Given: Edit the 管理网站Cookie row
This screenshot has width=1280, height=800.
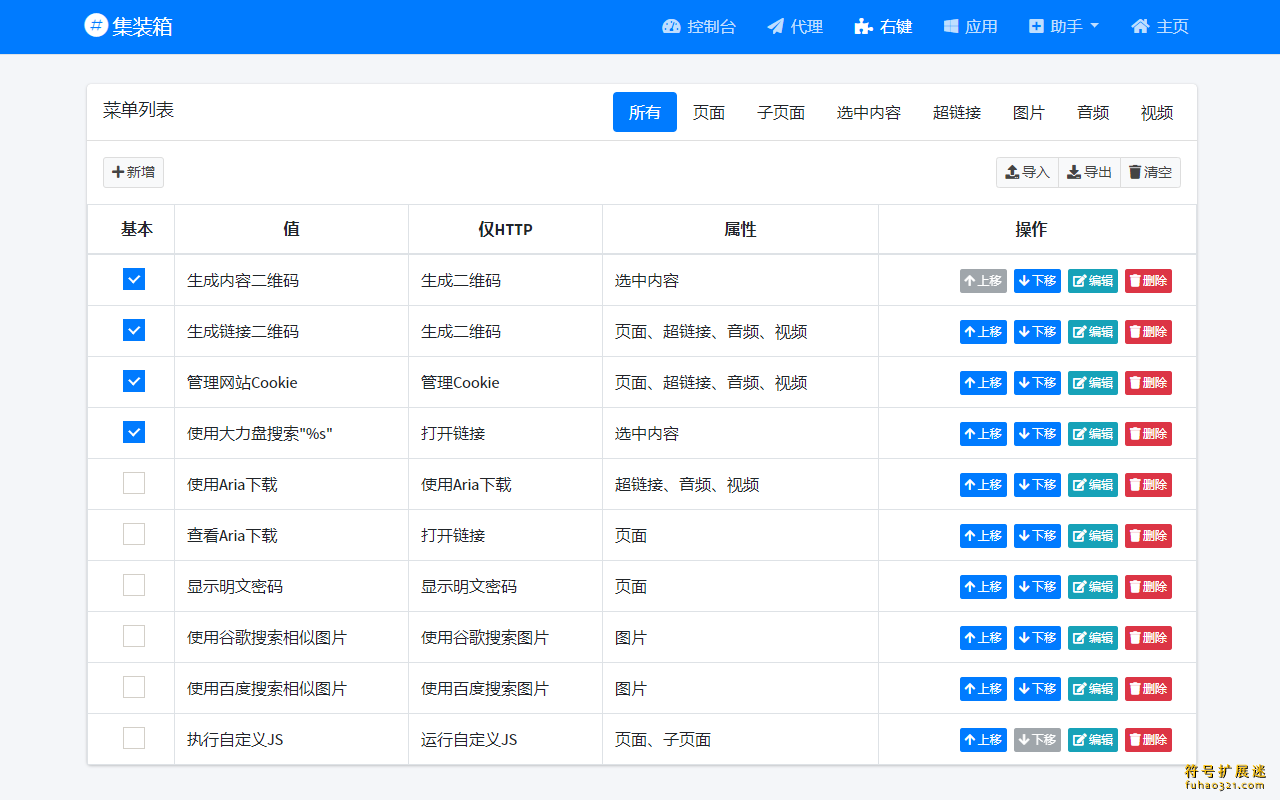Looking at the screenshot, I should [1093, 383].
